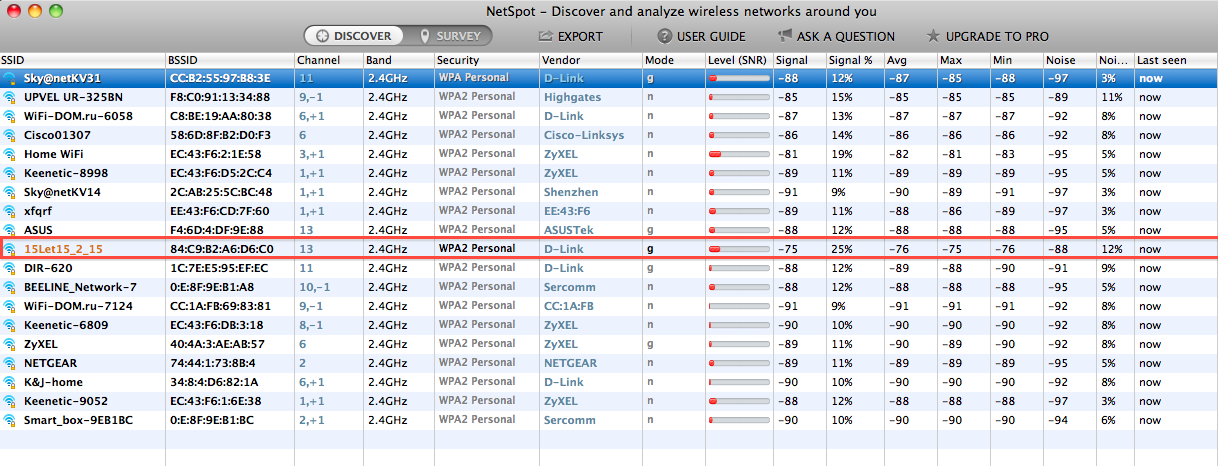Sort by Max column header
This screenshot has width=1218, height=466.
pos(962,60)
